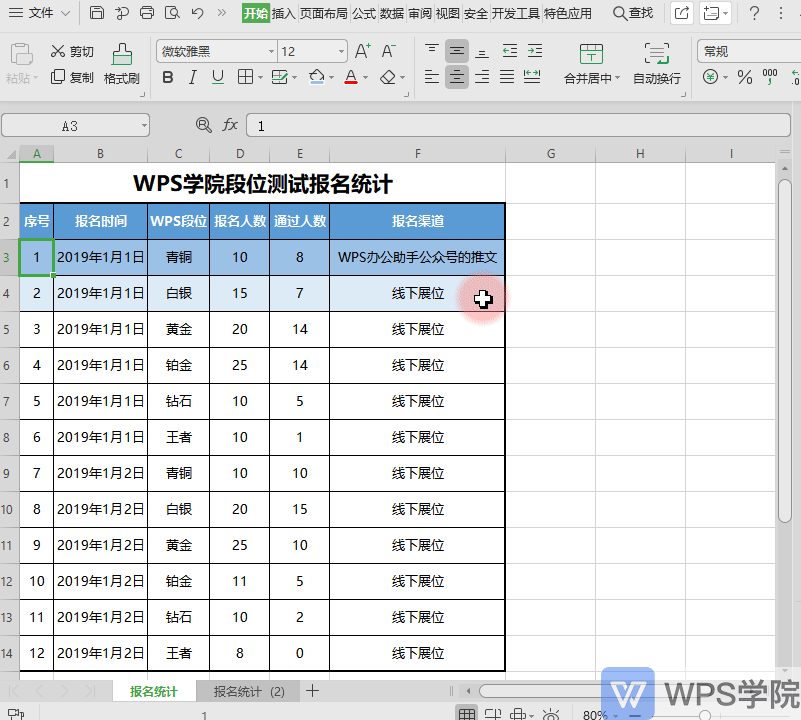Open the 视图 ribbon tab

pos(447,13)
